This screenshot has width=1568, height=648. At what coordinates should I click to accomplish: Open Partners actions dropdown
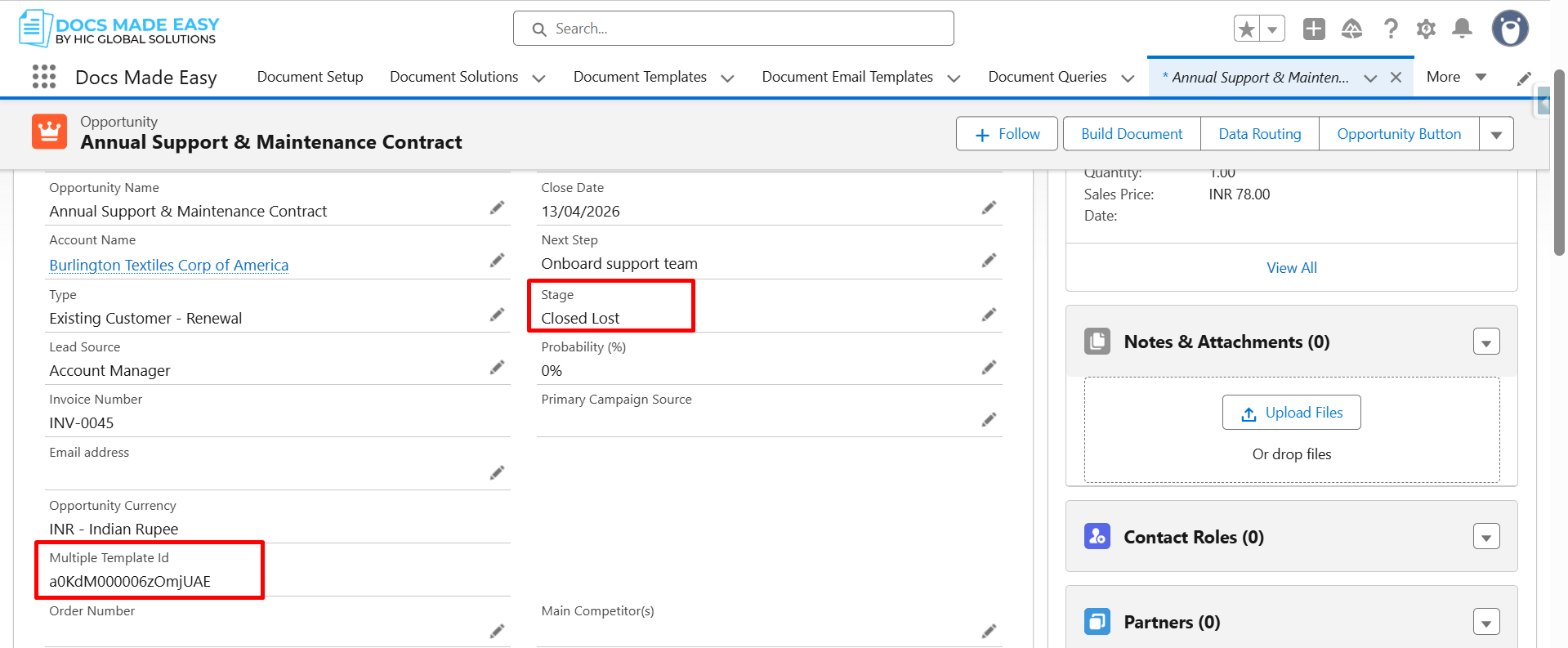[1486, 623]
